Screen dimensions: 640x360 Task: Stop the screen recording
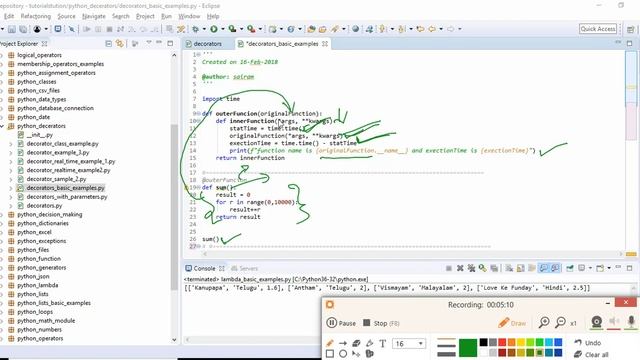tap(381, 323)
